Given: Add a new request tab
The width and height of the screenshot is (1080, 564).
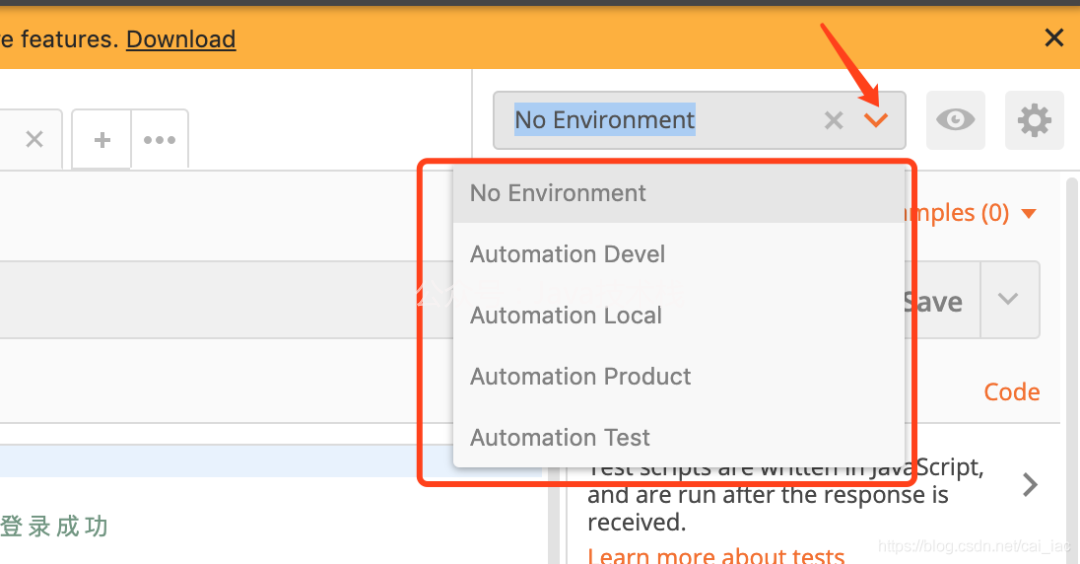Looking at the screenshot, I should [102, 140].
